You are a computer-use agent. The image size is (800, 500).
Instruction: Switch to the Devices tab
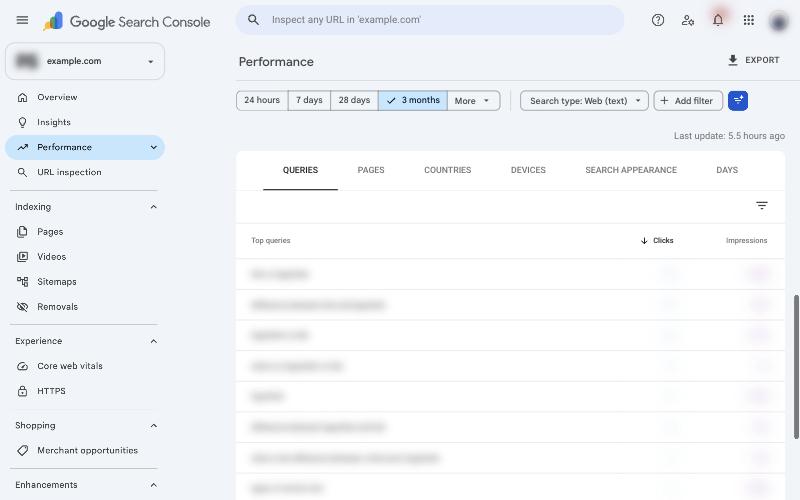click(x=528, y=170)
